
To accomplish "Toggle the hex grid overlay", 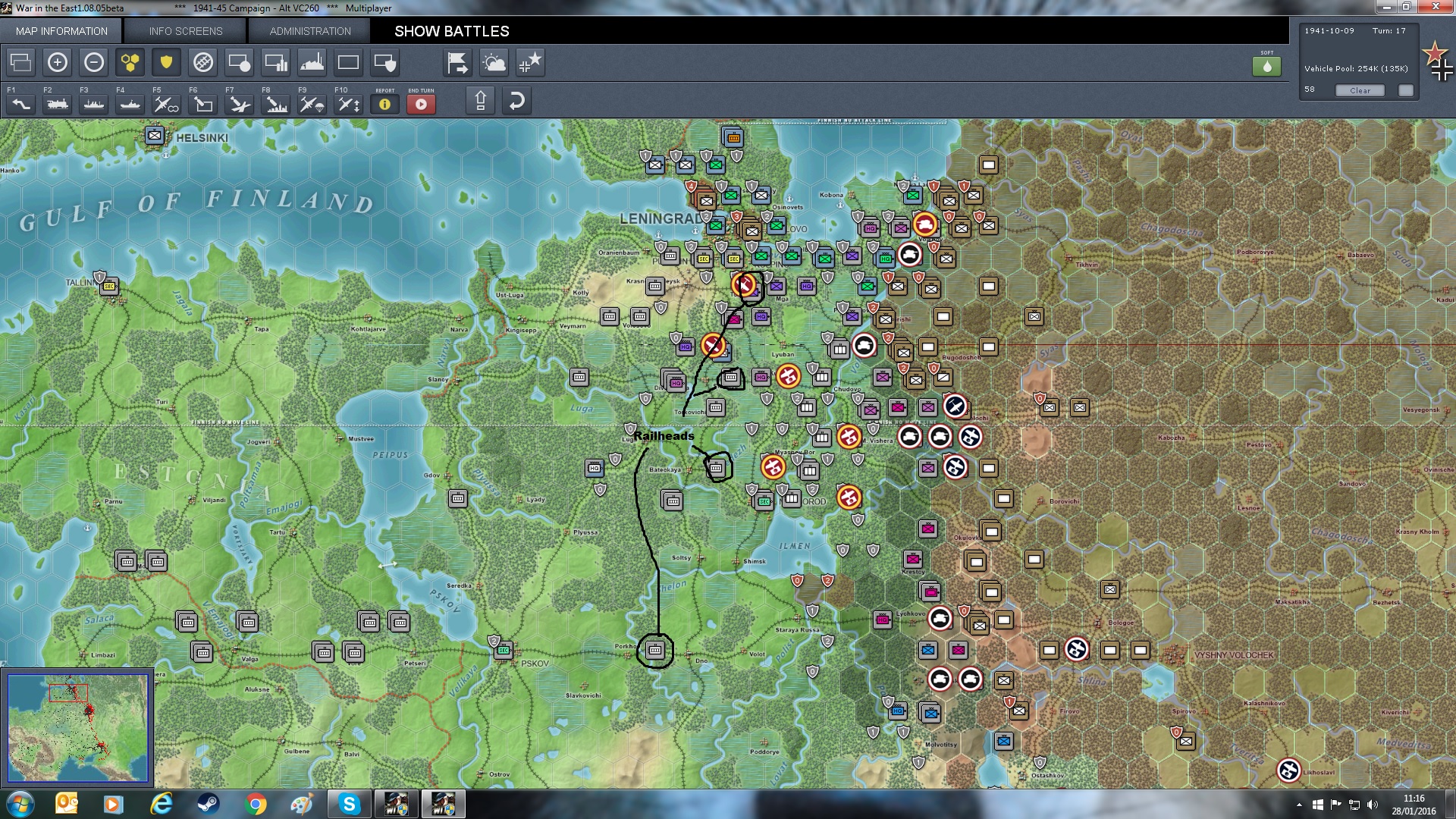I will (x=130, y=62).
